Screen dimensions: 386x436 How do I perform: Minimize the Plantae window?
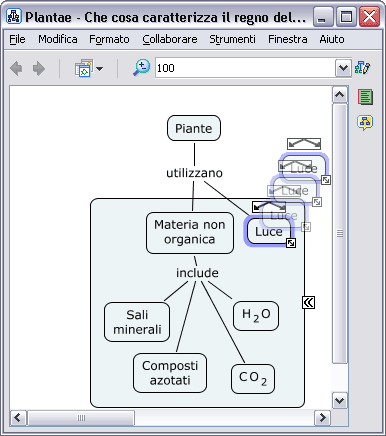pyautogui.click(x=323, y=17)
